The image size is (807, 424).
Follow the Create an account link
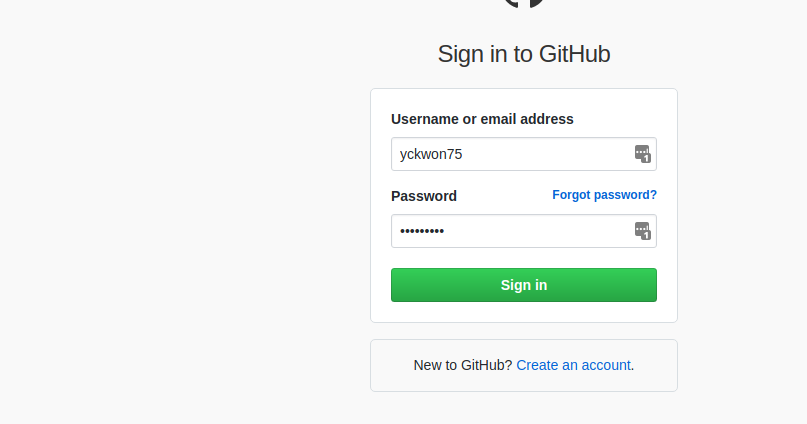click(x=573, y=365)
